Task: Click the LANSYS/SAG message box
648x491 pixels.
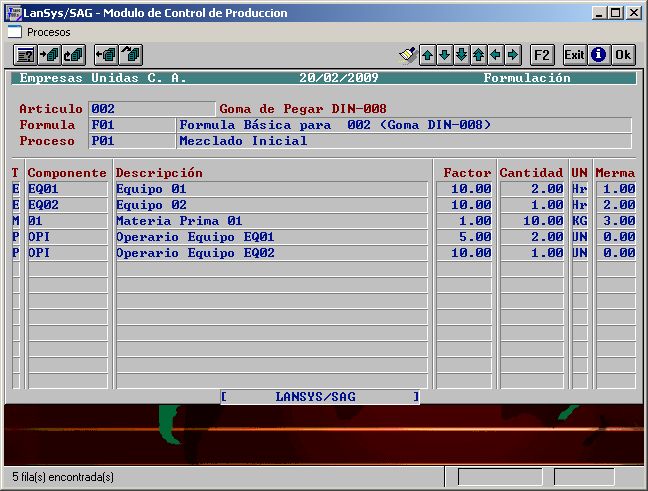Action: [x=320, y=397]
